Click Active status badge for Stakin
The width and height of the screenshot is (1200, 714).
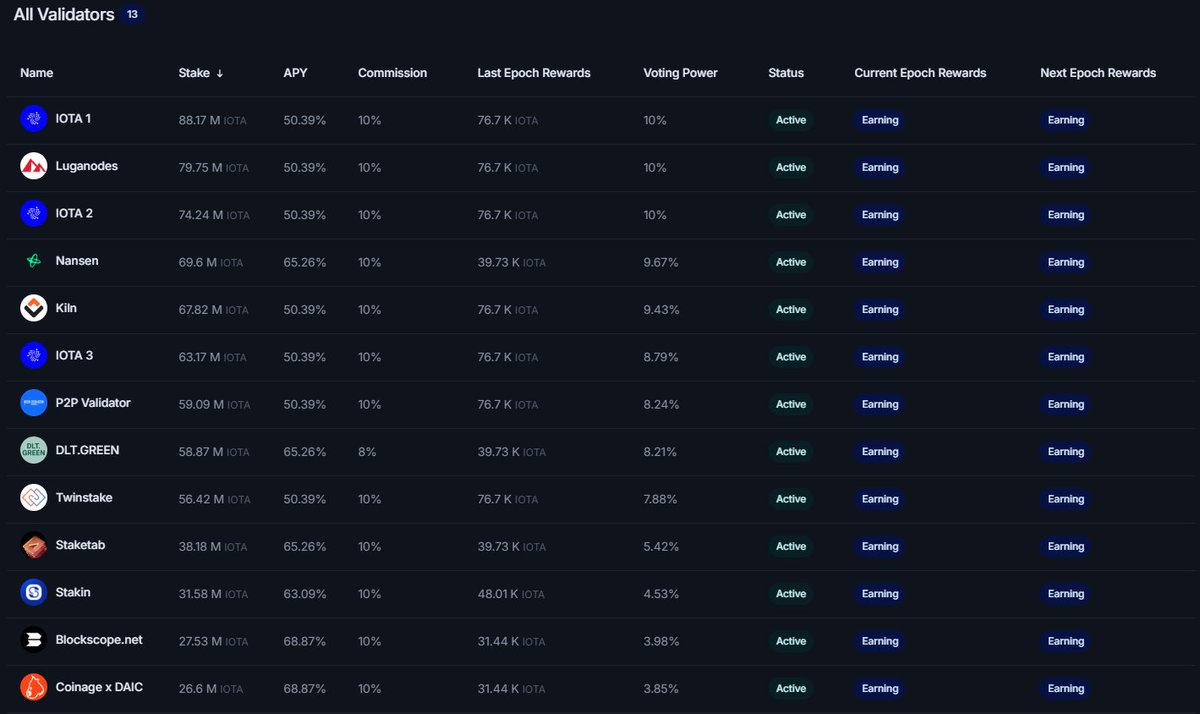click(791, 594)
